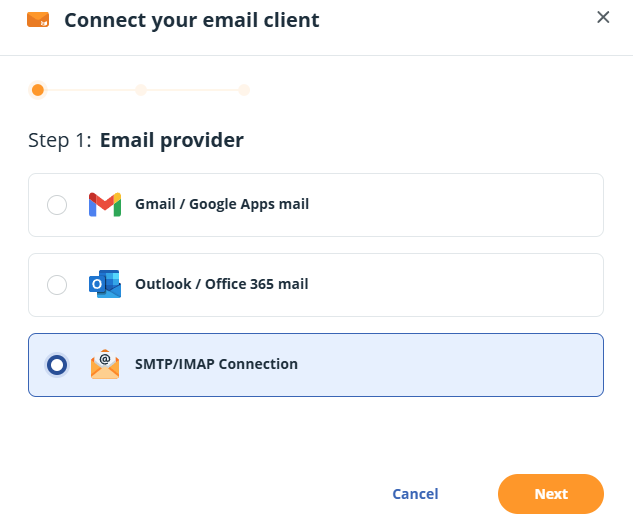Click the SMTP/IMAP Connection label text
The height and width of the screenshot is (523, 633).
coord(216,364)
